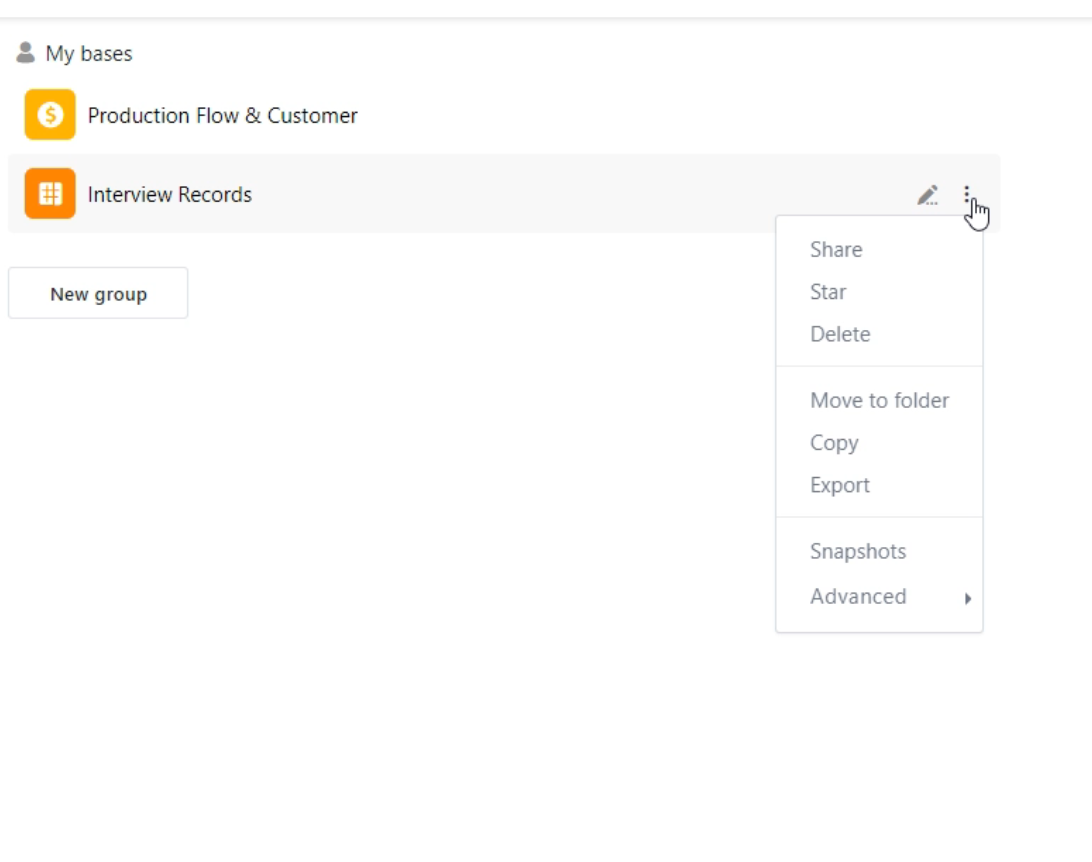Viewport: 1092px width, 862px height.
Task: Click the person icon beside My bases
Action: (x=26, y=53)
